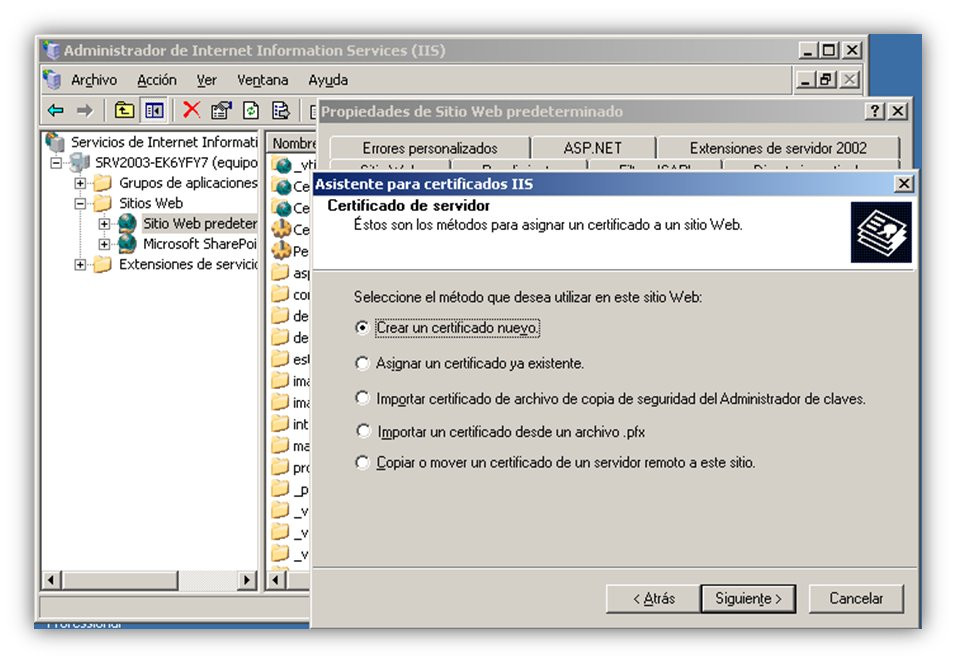The width and height of the screenshot is (956, 663).
Task: Select the con folder icon in the list
Action: (x=280, y=294)
